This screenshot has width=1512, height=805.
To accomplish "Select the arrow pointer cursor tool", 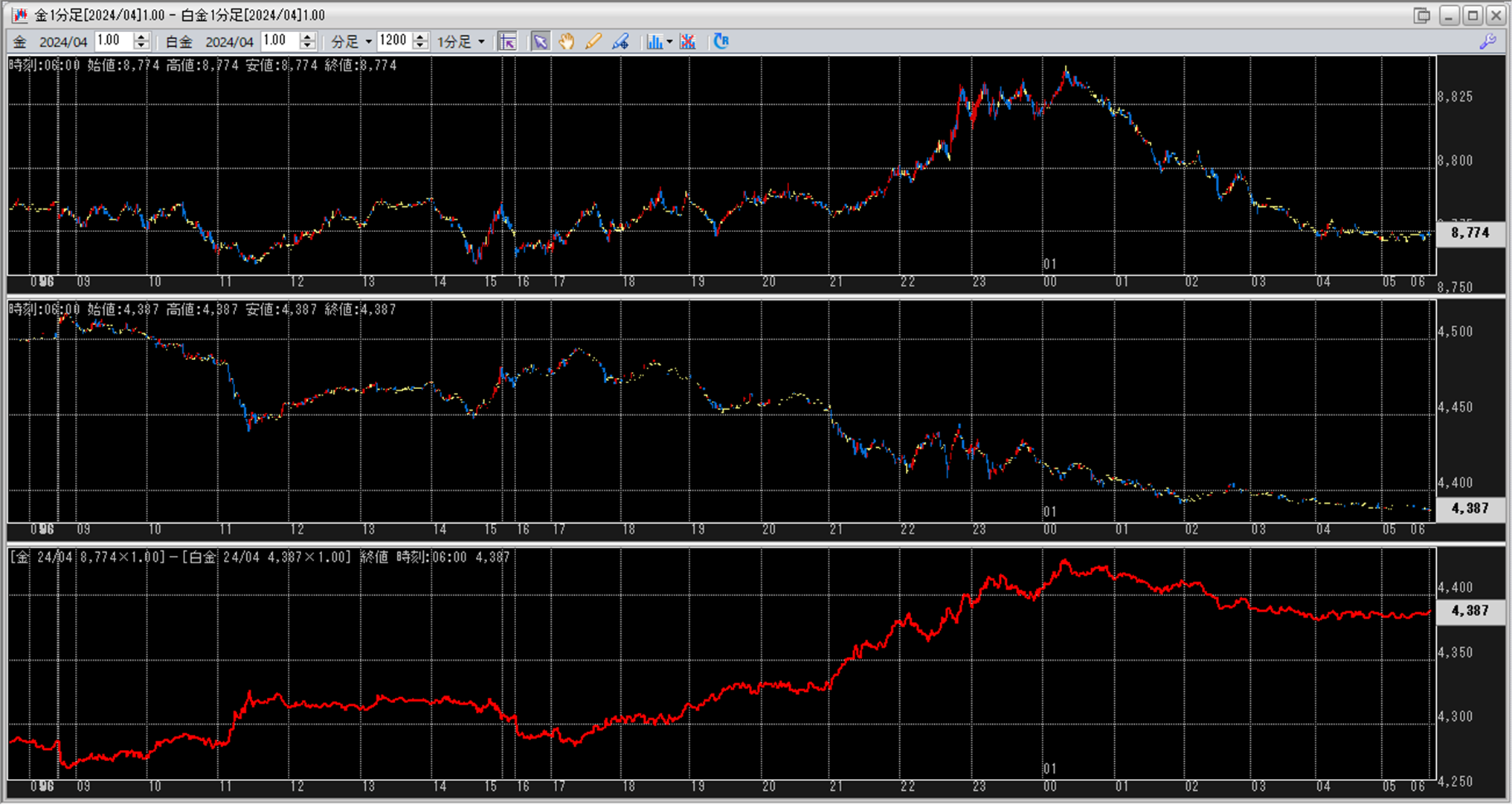I will click(540, 42).
